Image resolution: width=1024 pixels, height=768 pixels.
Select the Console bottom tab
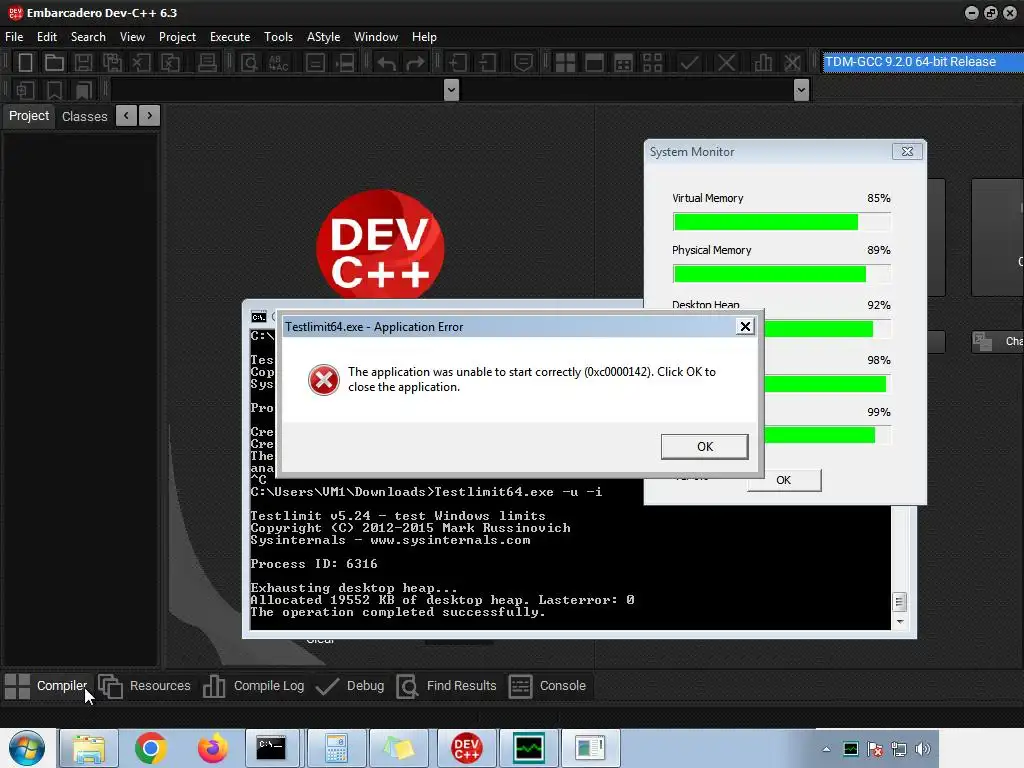tap(548, 686)
